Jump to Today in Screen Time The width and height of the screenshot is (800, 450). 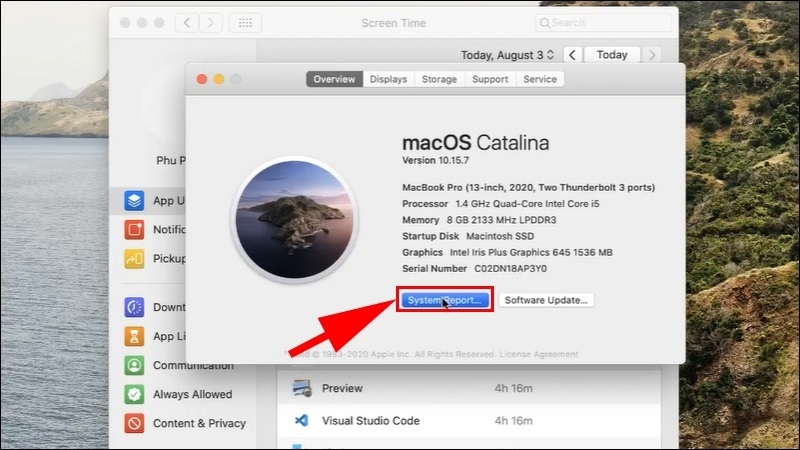[612, 55]
